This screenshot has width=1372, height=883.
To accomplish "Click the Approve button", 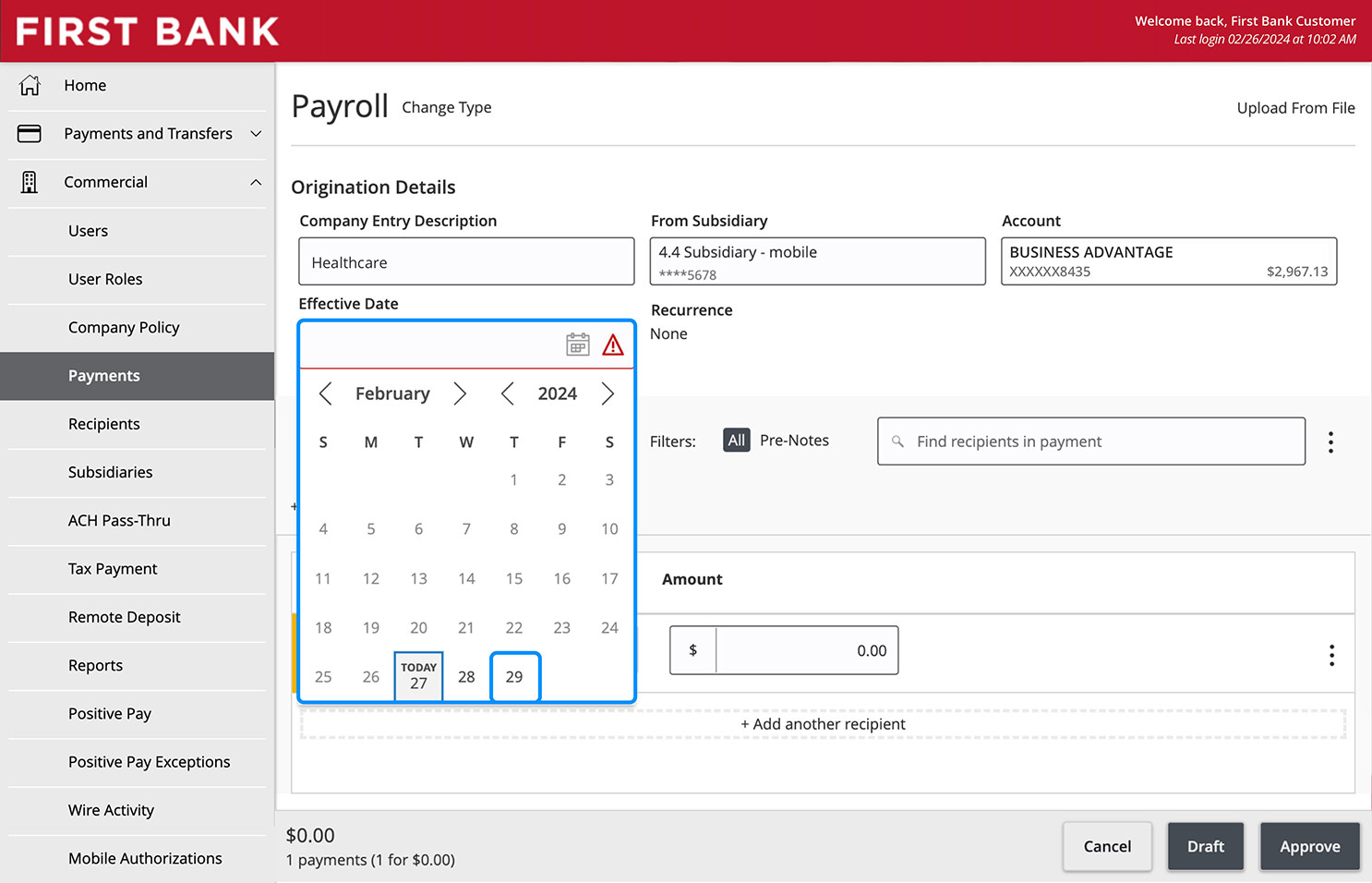I will [1310, 846].
